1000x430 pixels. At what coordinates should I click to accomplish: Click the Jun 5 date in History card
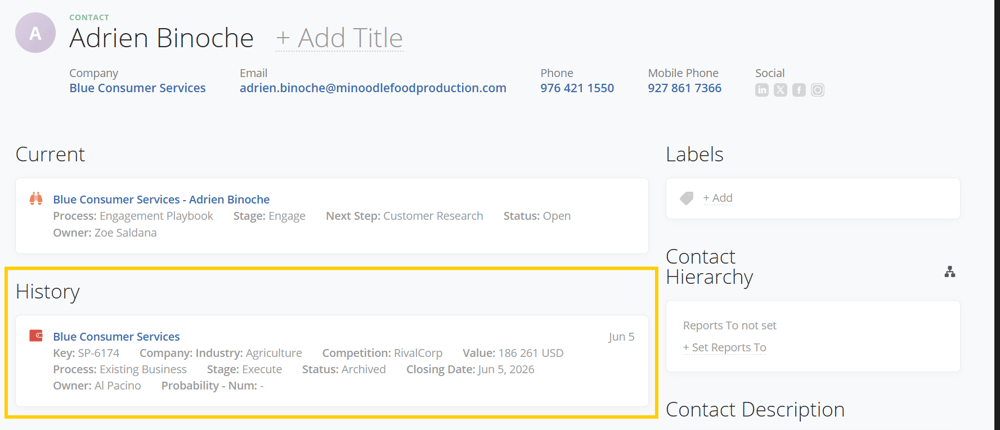[621, 336]
